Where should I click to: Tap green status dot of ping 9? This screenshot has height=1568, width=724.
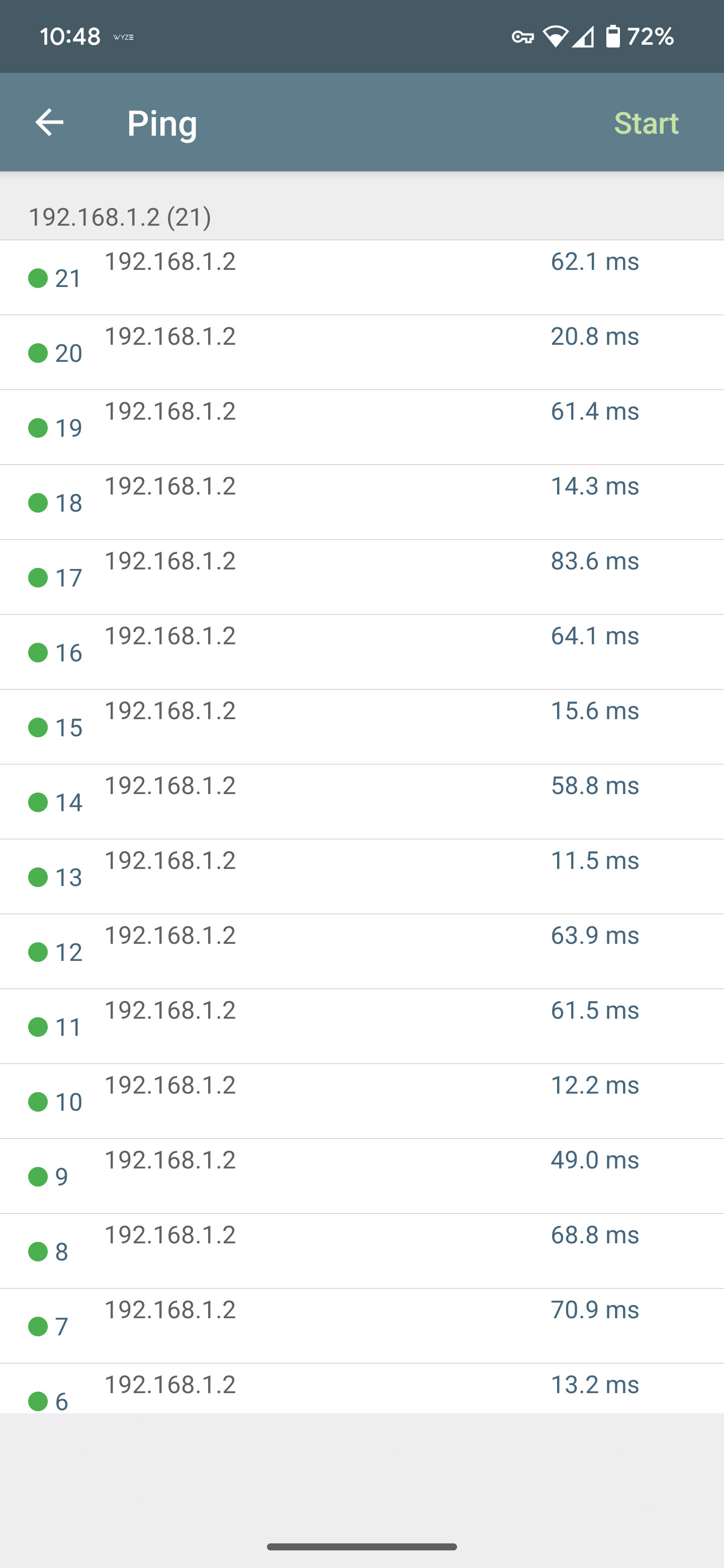pyautogui.click(x=38, y=1177)
